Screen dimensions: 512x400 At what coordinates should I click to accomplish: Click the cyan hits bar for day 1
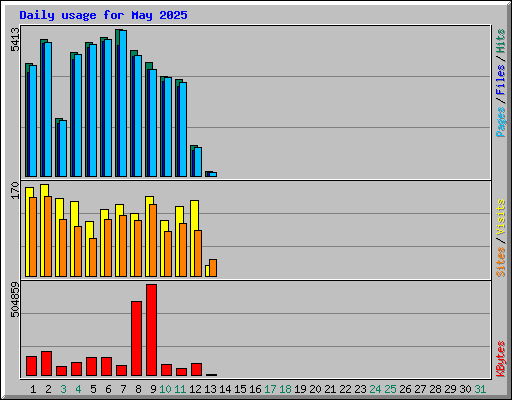click(x=33, y=121)
